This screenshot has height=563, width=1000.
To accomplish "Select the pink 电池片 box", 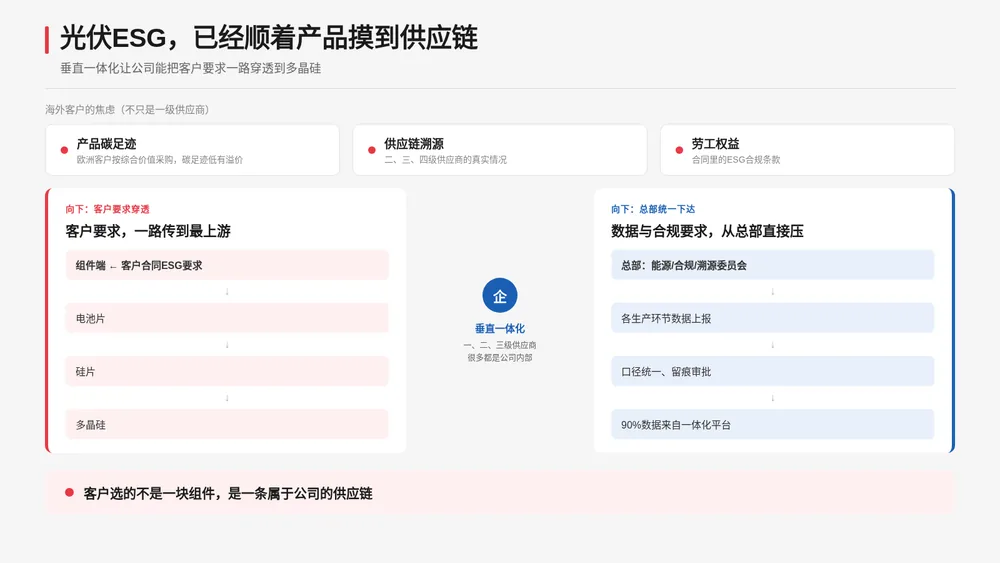I will point(227,318).
